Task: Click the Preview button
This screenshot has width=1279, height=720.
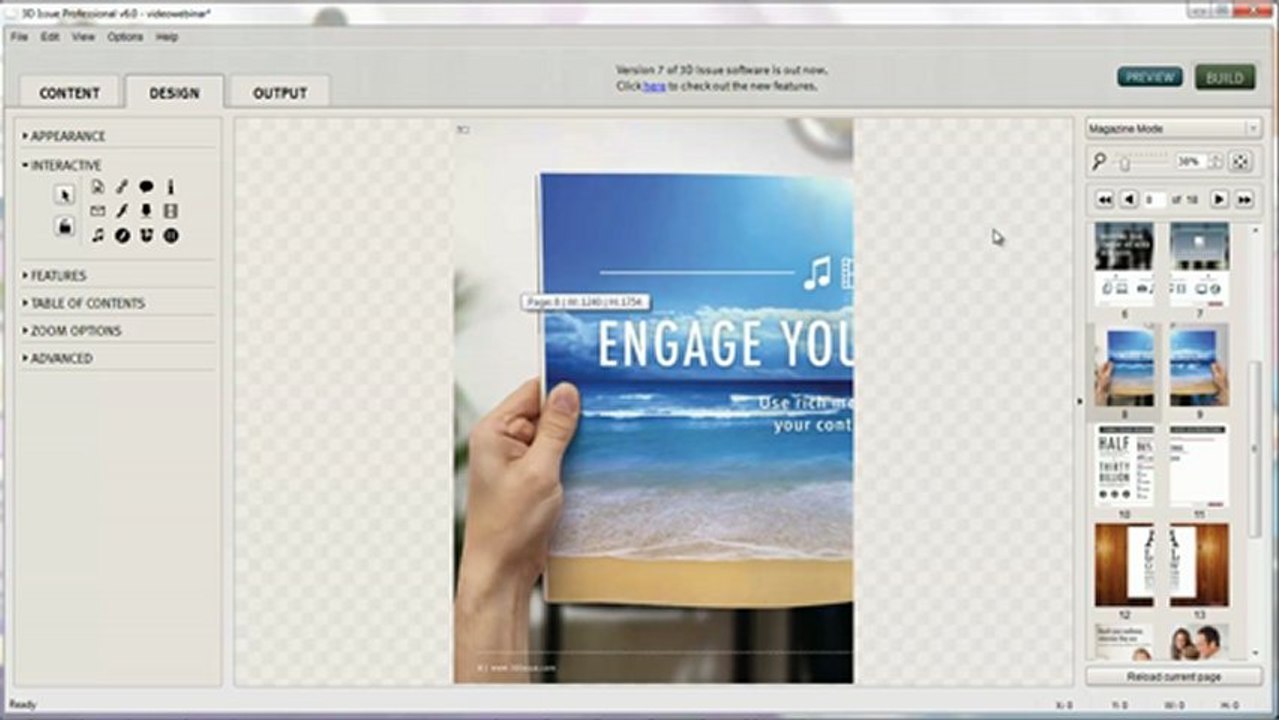Action: tap(1150, 77)
